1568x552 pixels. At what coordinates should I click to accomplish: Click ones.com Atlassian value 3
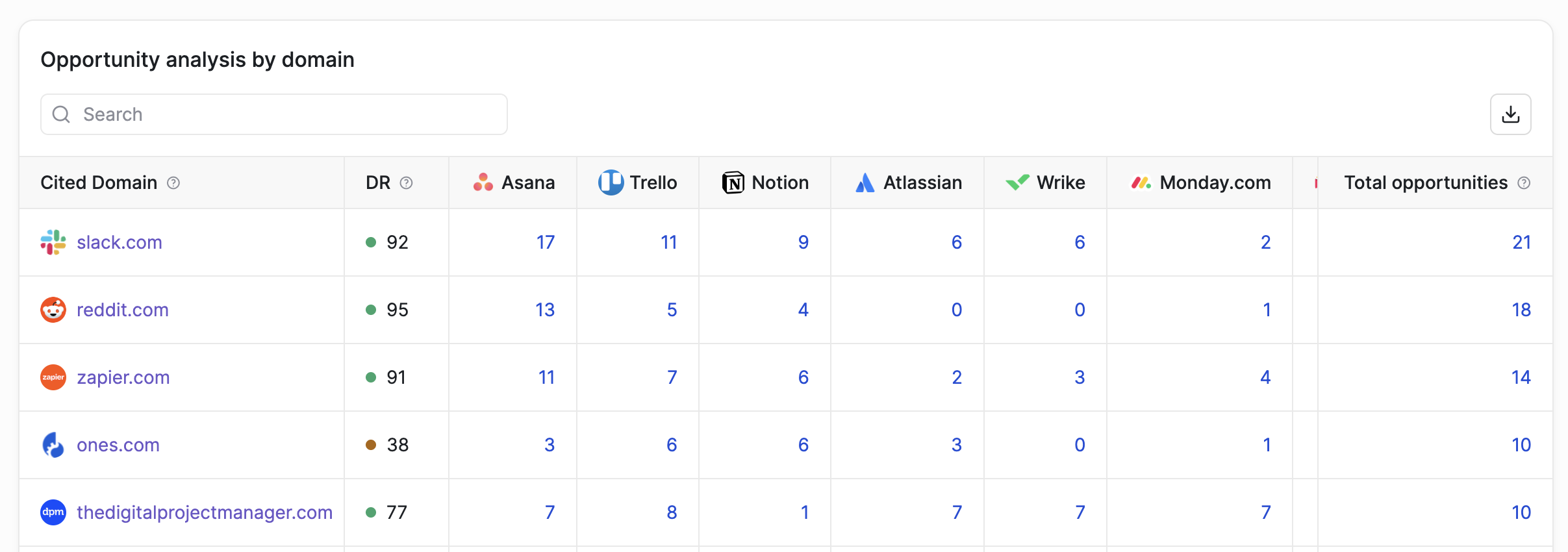[x=957, y=445]
